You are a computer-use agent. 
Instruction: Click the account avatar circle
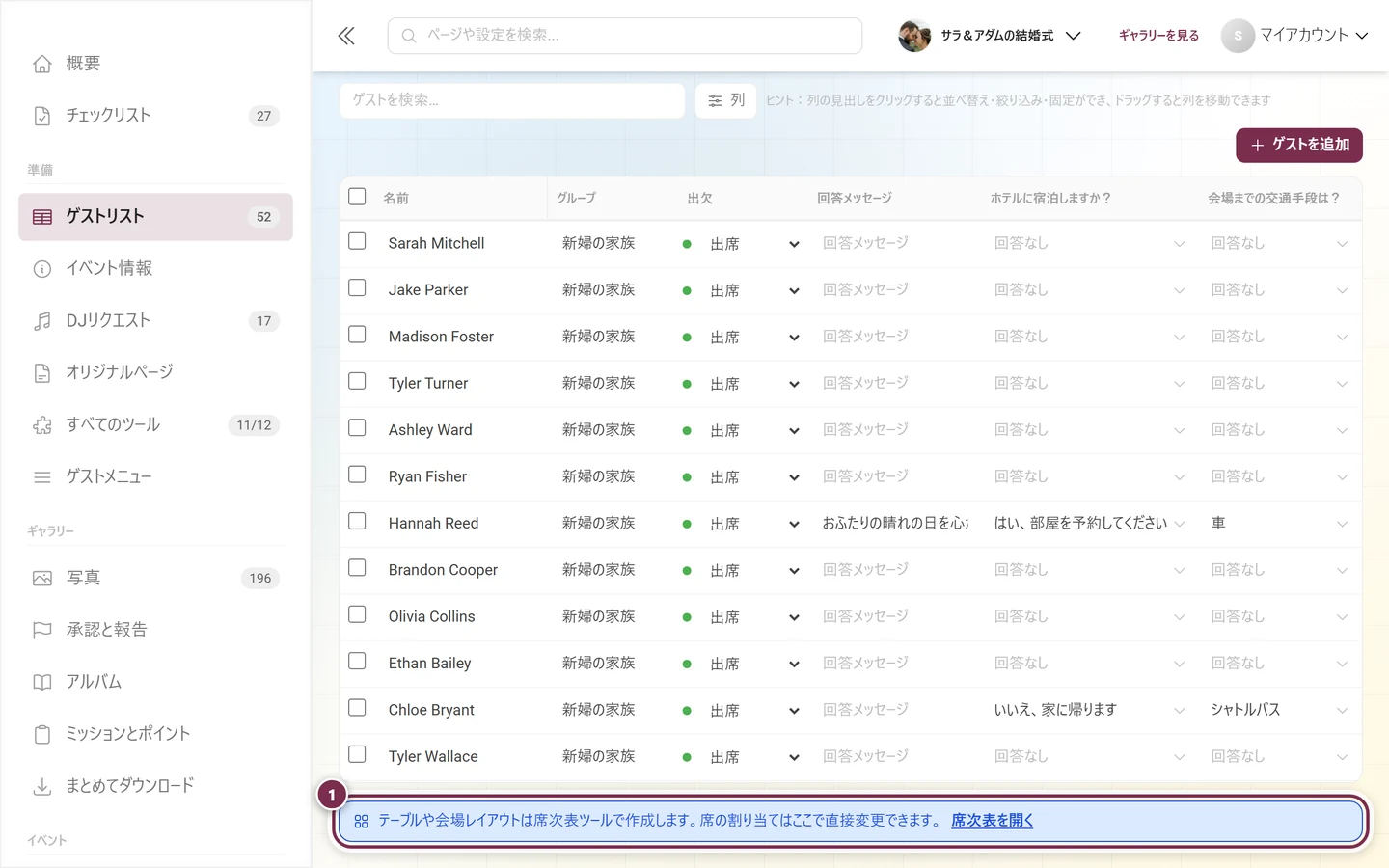click(x=1238, y=36)
